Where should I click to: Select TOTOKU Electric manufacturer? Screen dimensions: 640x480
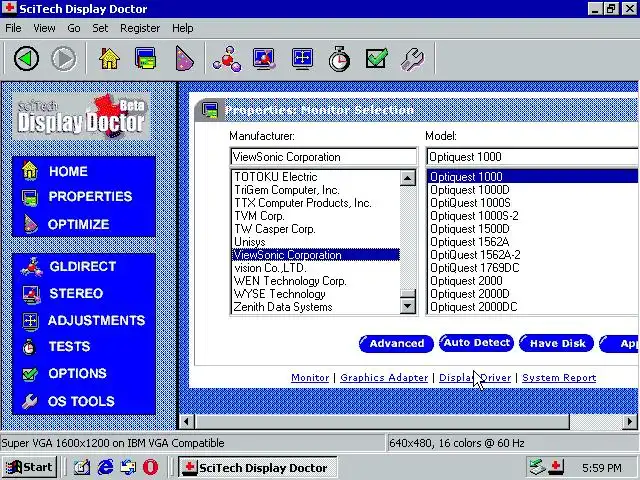(x=316, y=177)
